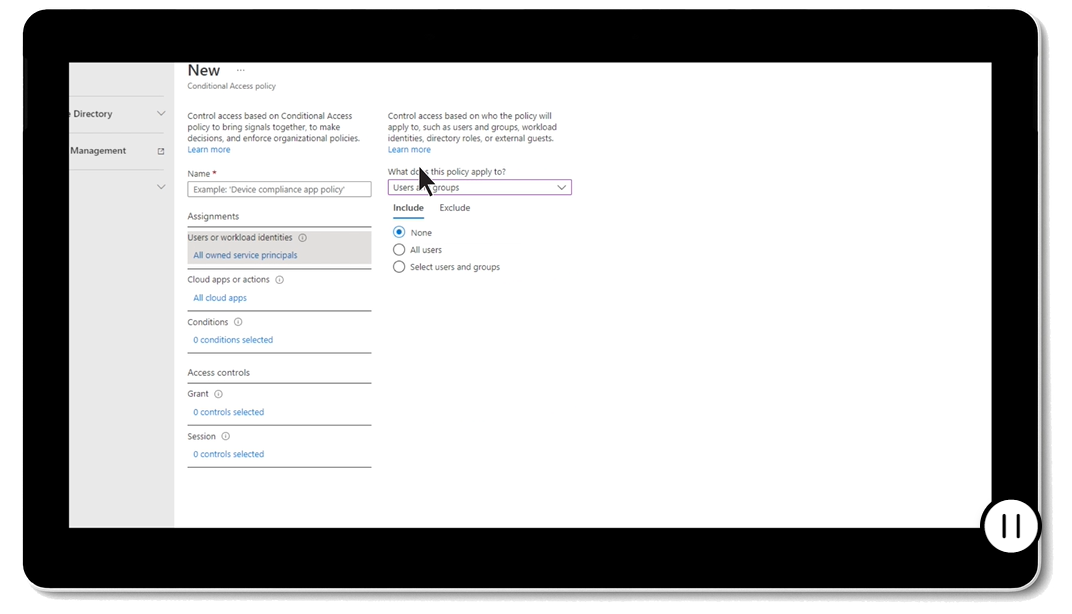Viewport: 1072px width, 614px height.
Task: Switch to the Include tab
Action: pos(408,208)
